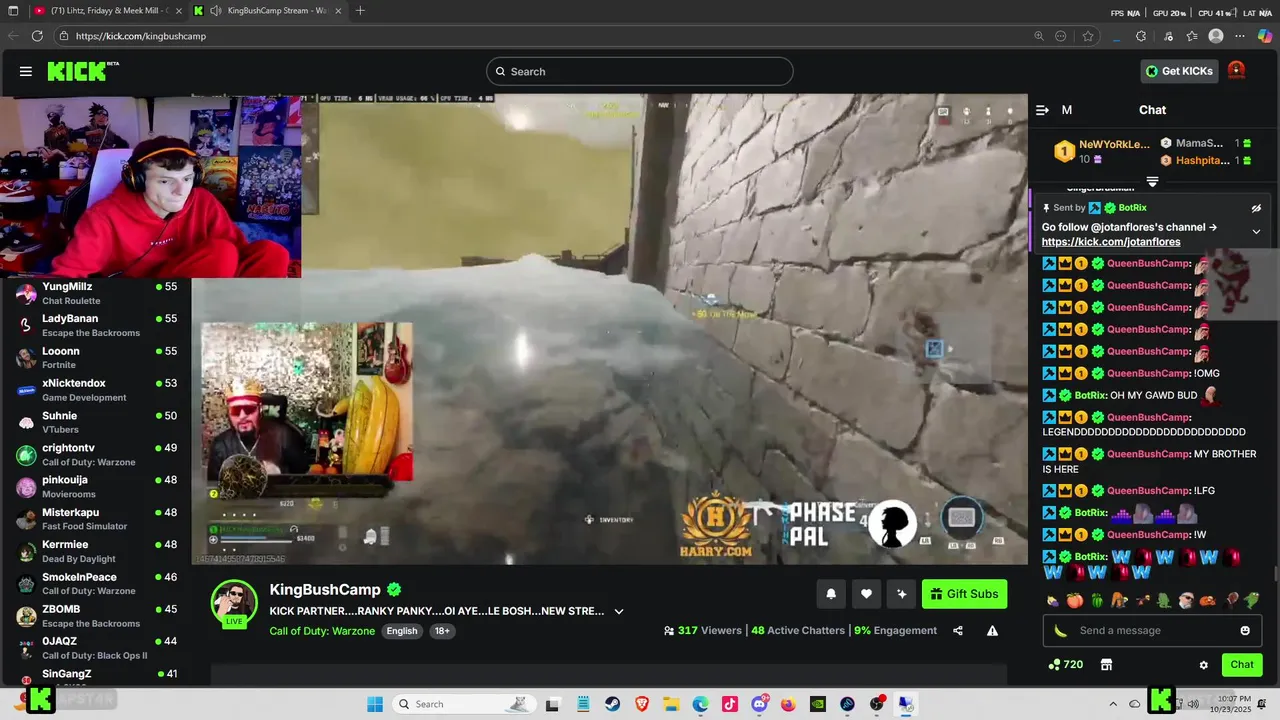Open SmokeInPeace channel in sidebar
Screen dimensions: 1280x720
[x=96, y=583]
